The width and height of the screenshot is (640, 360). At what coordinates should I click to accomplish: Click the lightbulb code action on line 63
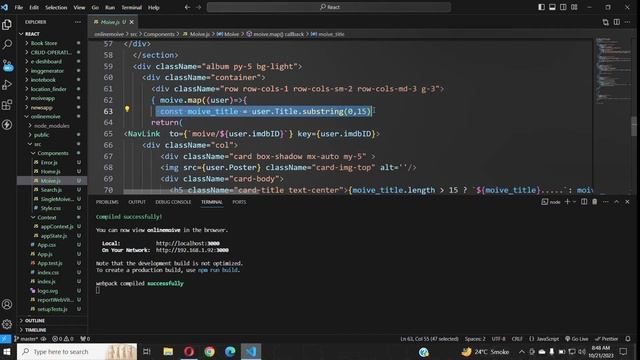pyautogui.click(x=127, y=109)
